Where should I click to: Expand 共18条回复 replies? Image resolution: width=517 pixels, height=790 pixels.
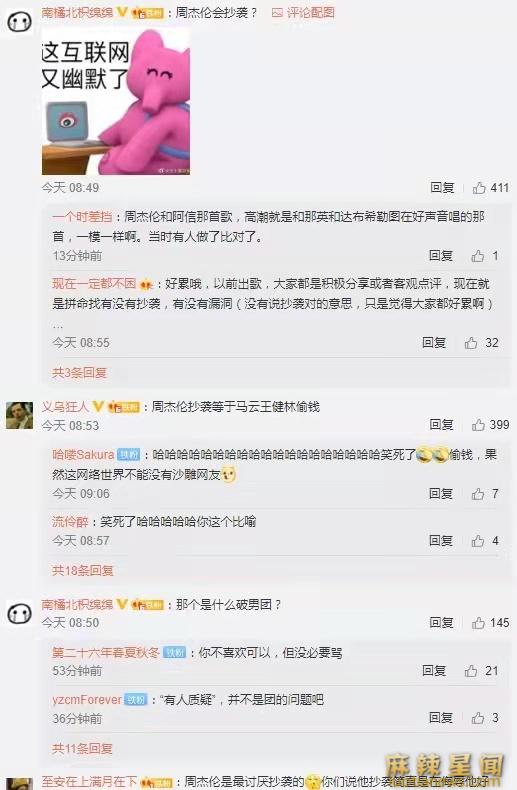(x=83, y=570)
